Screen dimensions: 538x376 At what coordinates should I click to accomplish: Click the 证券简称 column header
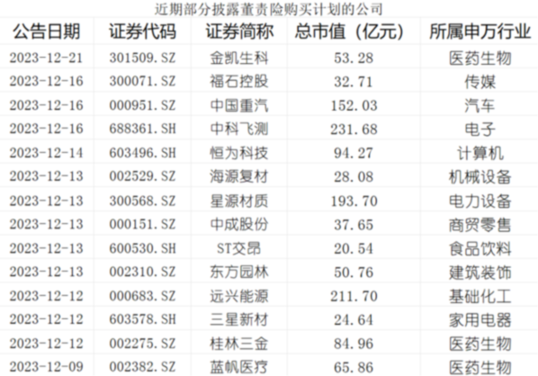pos(239,31)
